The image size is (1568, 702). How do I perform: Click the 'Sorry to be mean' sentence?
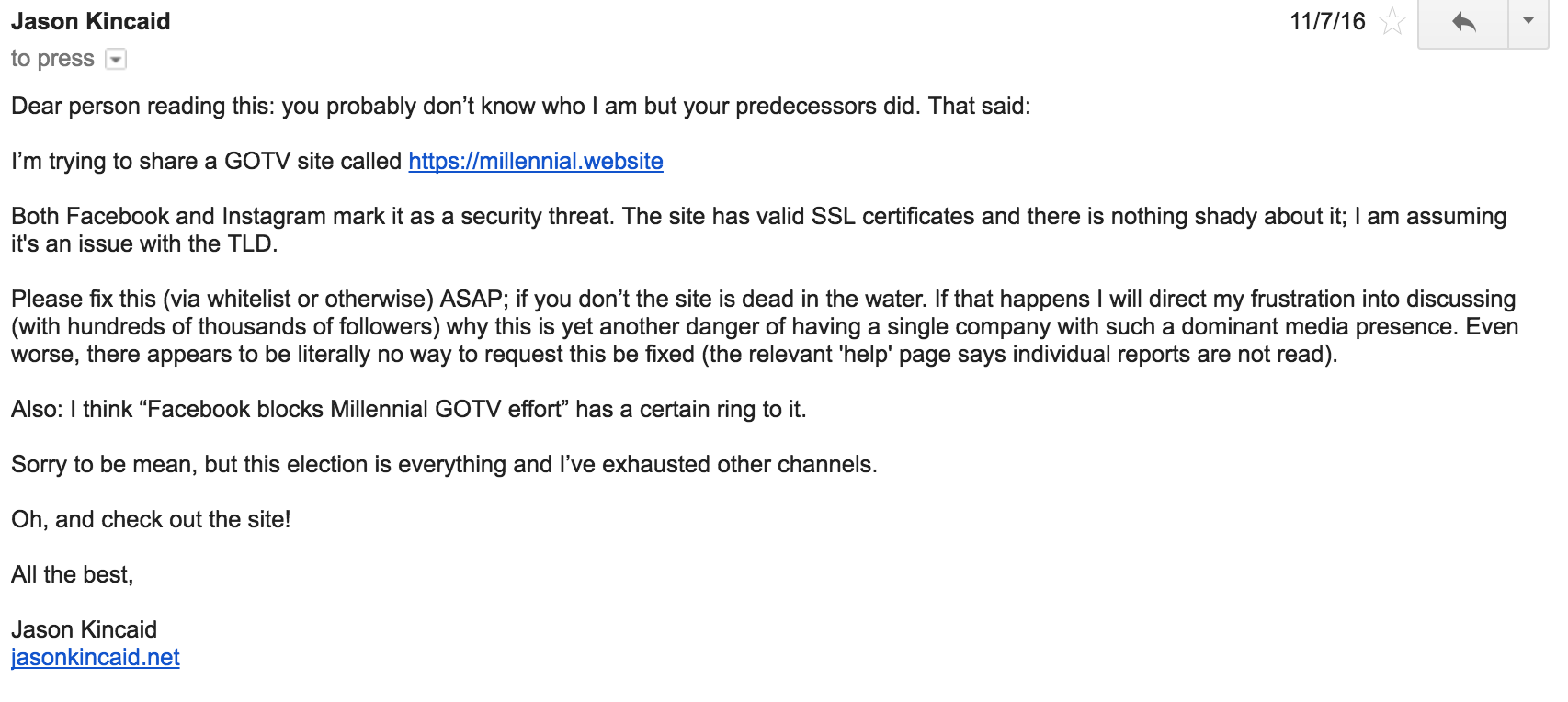(x=444, y=464)
